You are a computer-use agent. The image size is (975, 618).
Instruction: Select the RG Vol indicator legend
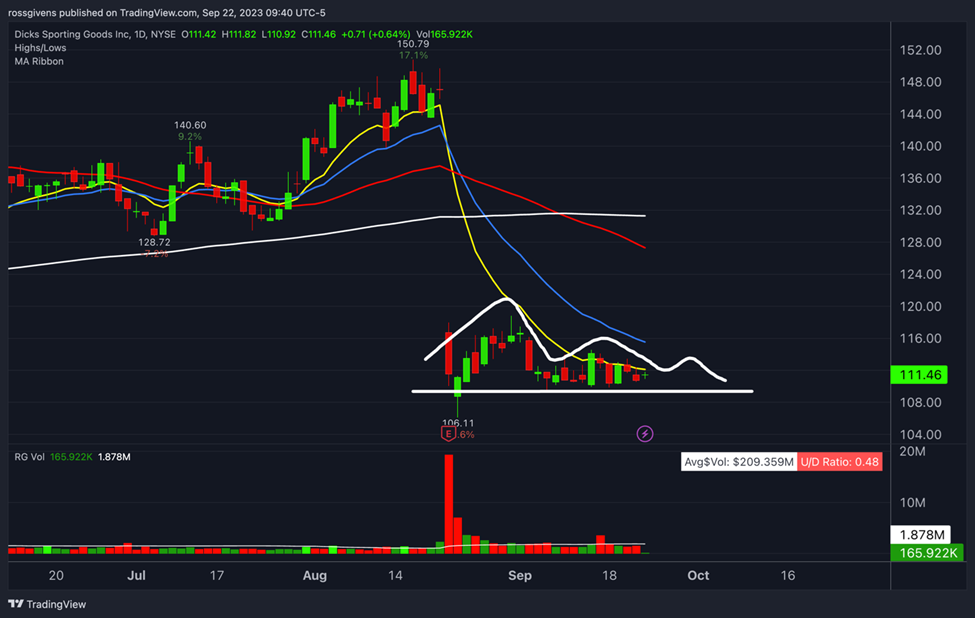29,457
